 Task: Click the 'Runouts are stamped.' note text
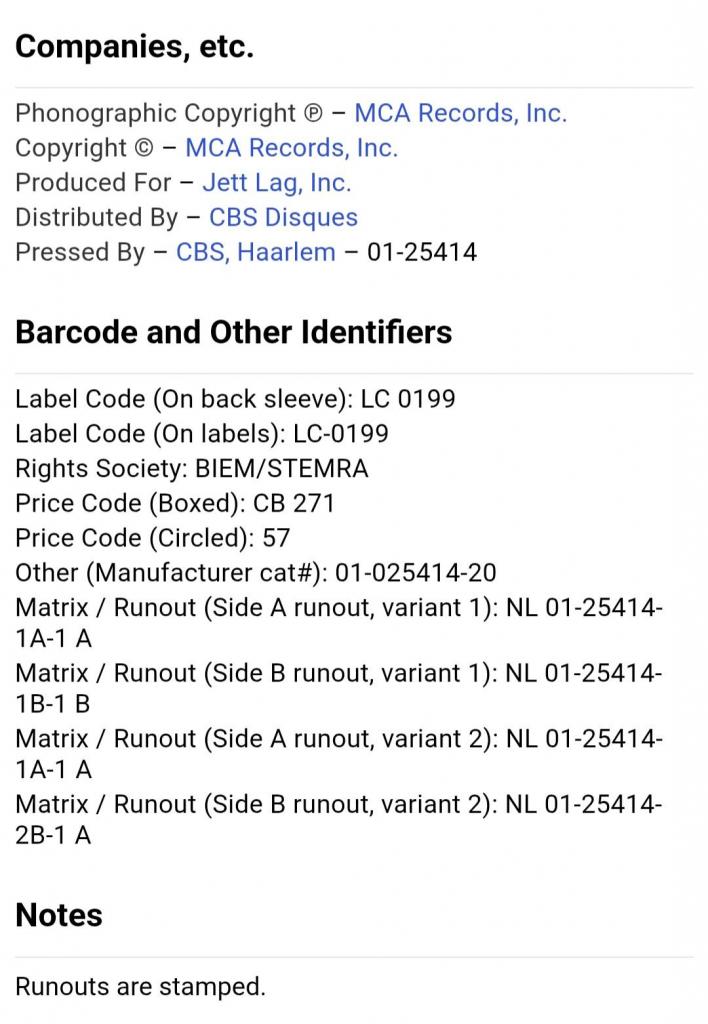(140, 987)
